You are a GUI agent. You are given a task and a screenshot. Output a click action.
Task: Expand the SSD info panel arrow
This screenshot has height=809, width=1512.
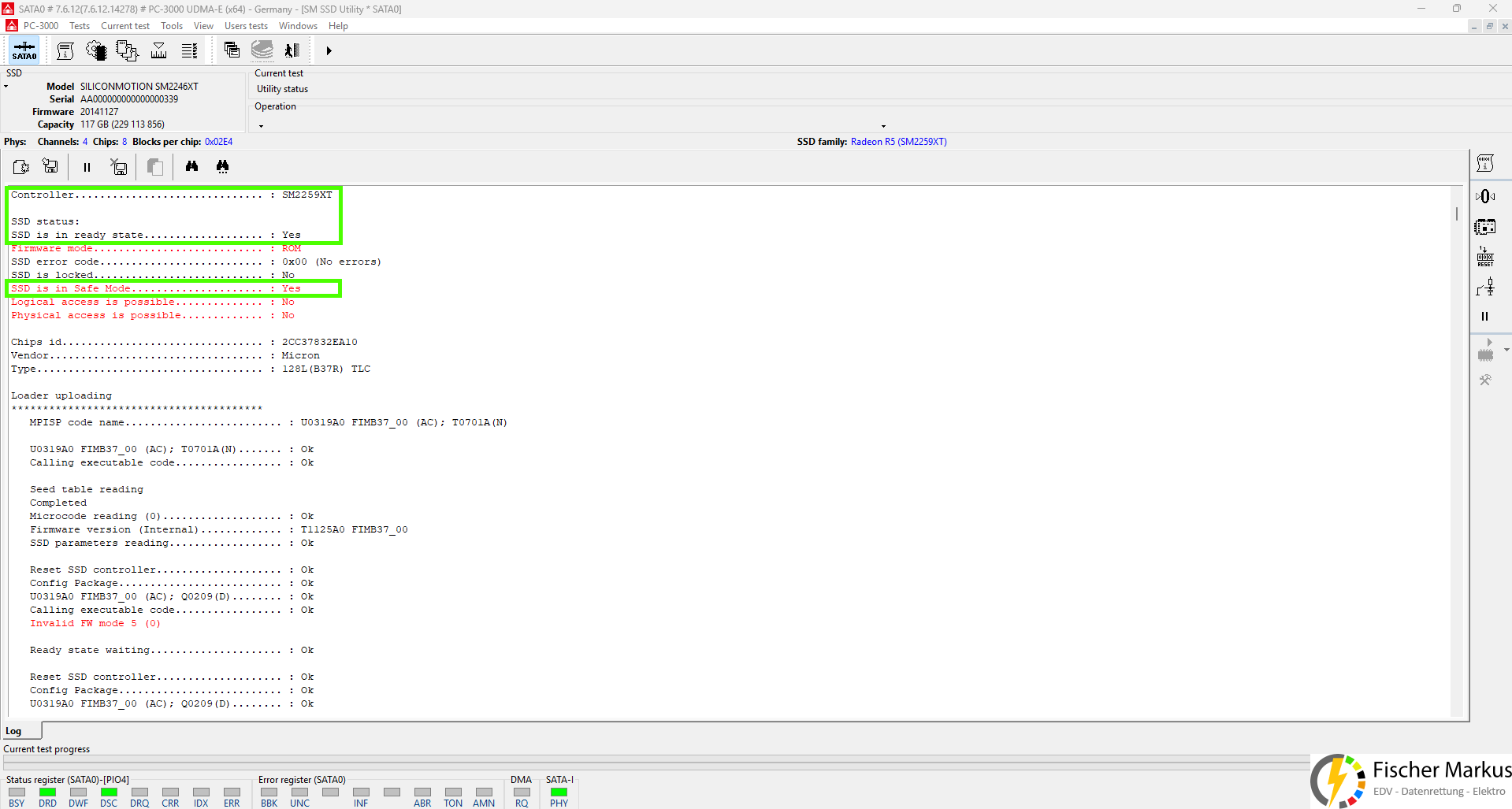pyautogui.click(x=6, y=87)
